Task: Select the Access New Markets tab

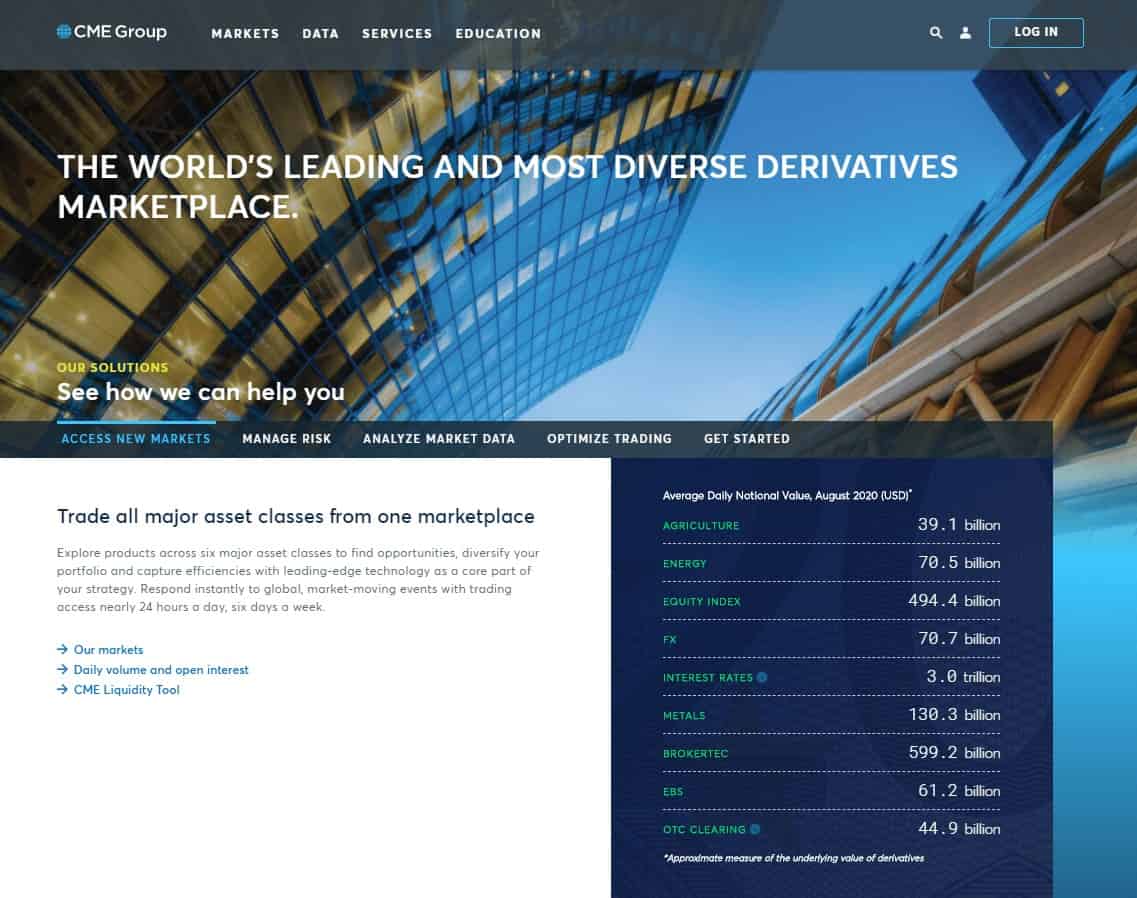Action: point(136,439)
